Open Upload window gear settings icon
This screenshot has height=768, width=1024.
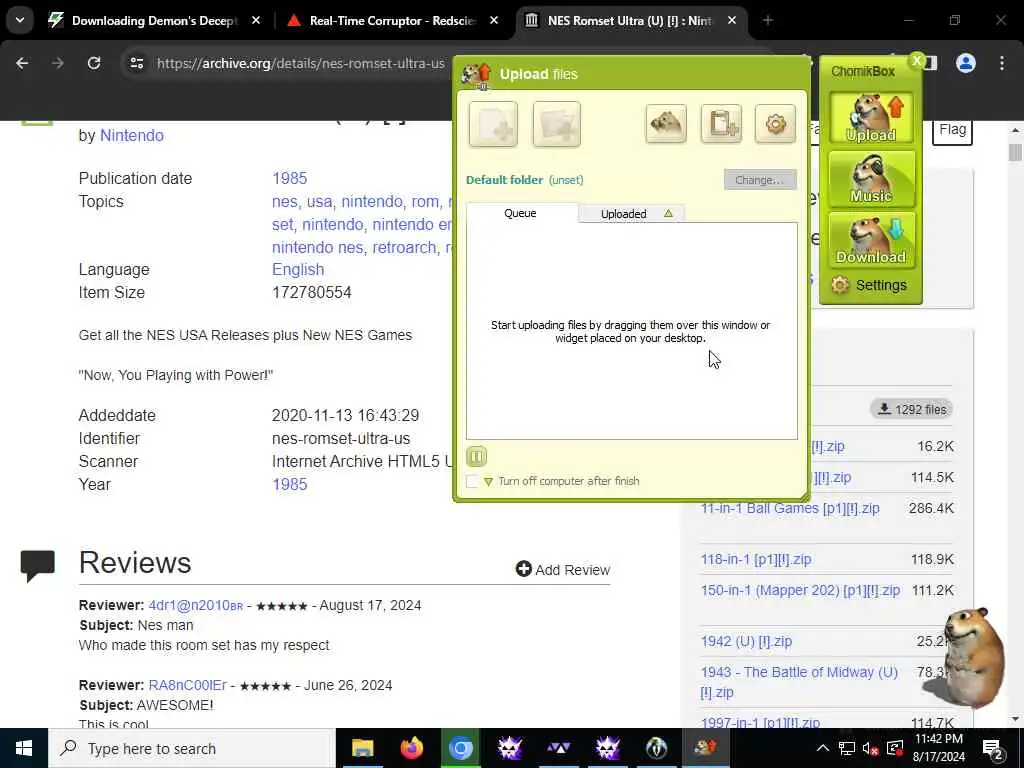pos(775,123)
